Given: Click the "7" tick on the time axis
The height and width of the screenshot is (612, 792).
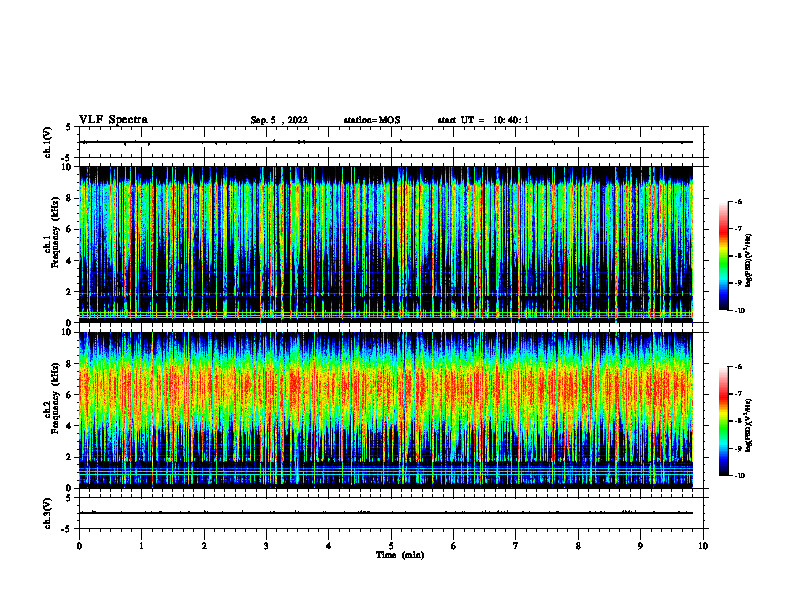Looking at the screenshot, I should [x=516, y=546].
